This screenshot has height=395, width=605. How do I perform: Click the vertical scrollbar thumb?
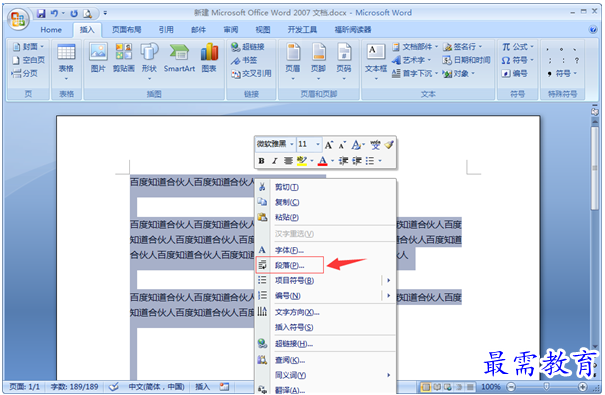pos(595,168)
